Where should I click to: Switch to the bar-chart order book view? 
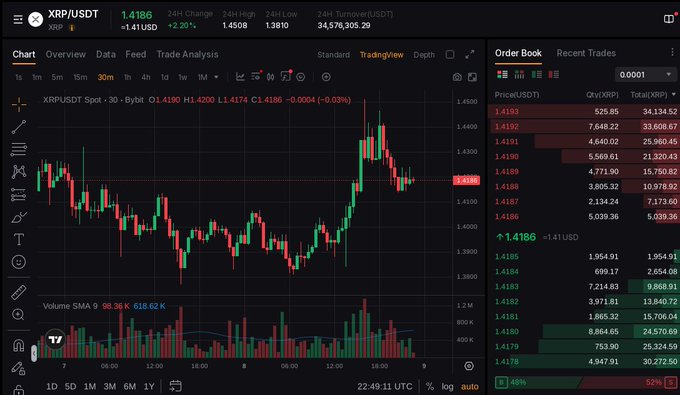click(519, 75)
